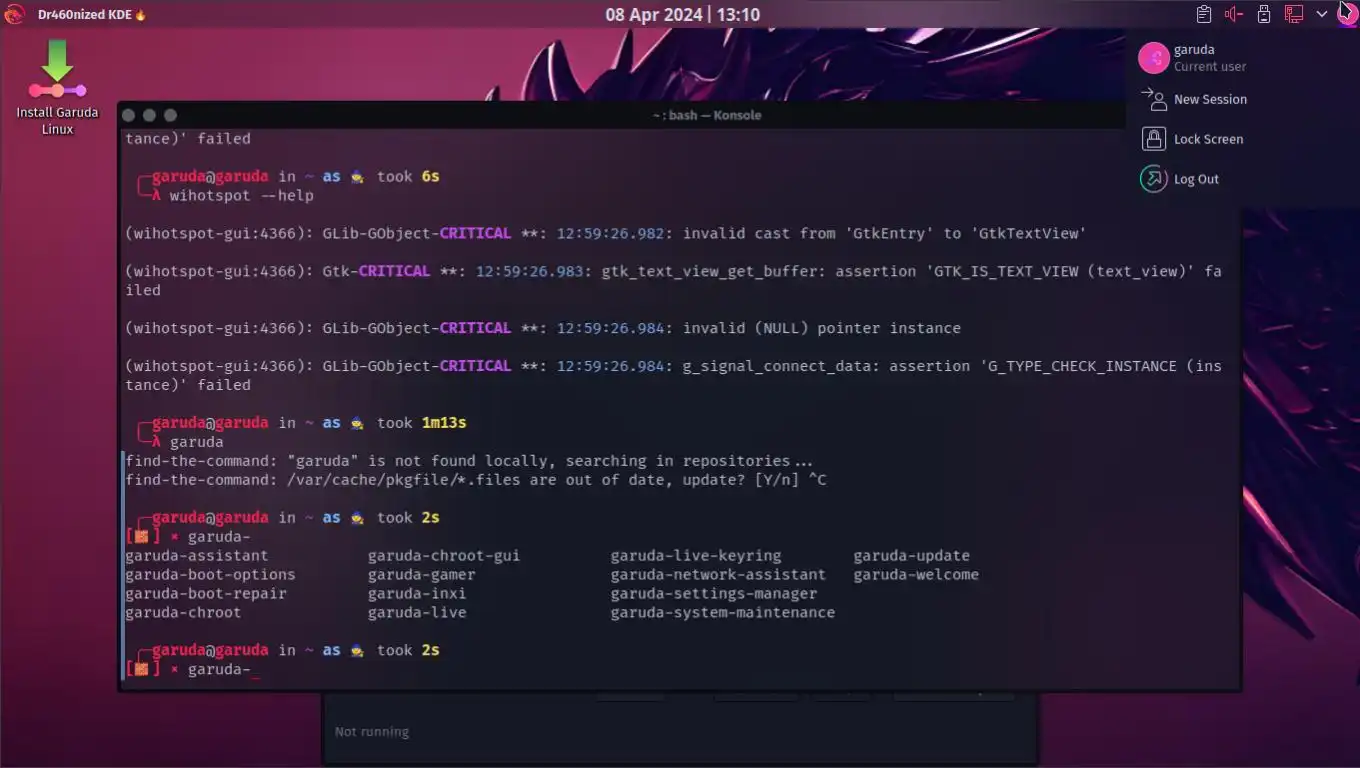Expand hidden system tray icons chevron
The height and width of the screenshot is (768, 1360).
[x=1322, y=14]
